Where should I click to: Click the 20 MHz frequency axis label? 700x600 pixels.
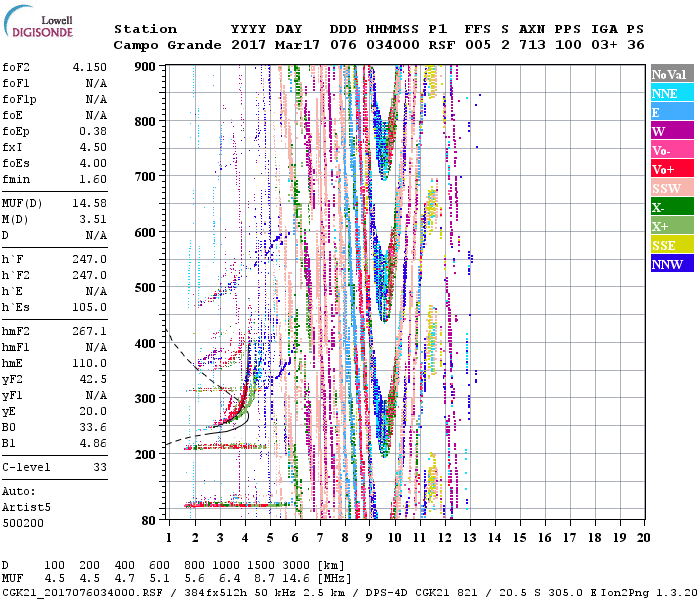coord(643,538)
